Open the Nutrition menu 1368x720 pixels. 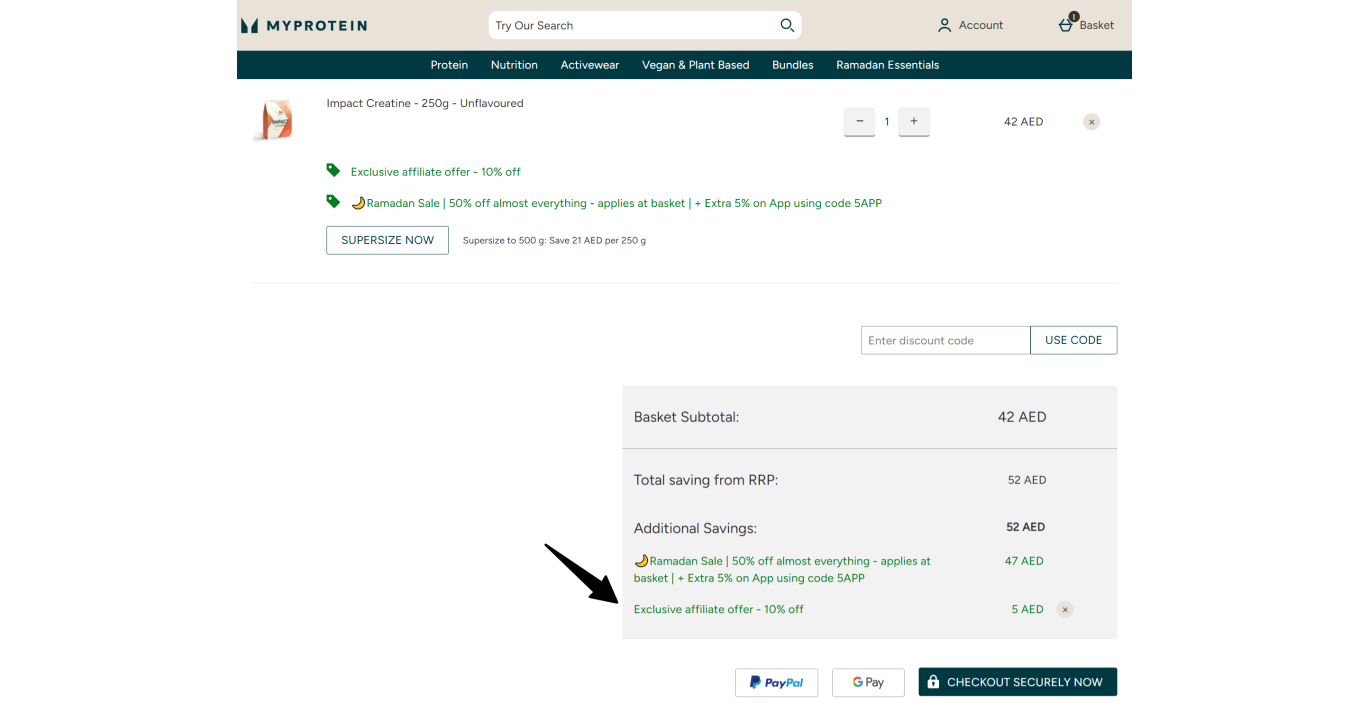coord(514,65)
